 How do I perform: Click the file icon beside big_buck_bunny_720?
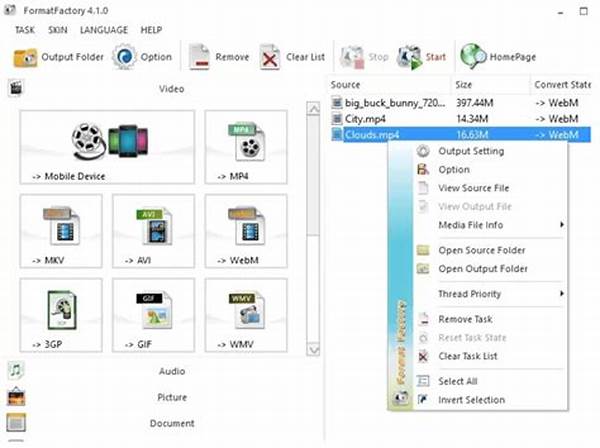pos(336,103)
